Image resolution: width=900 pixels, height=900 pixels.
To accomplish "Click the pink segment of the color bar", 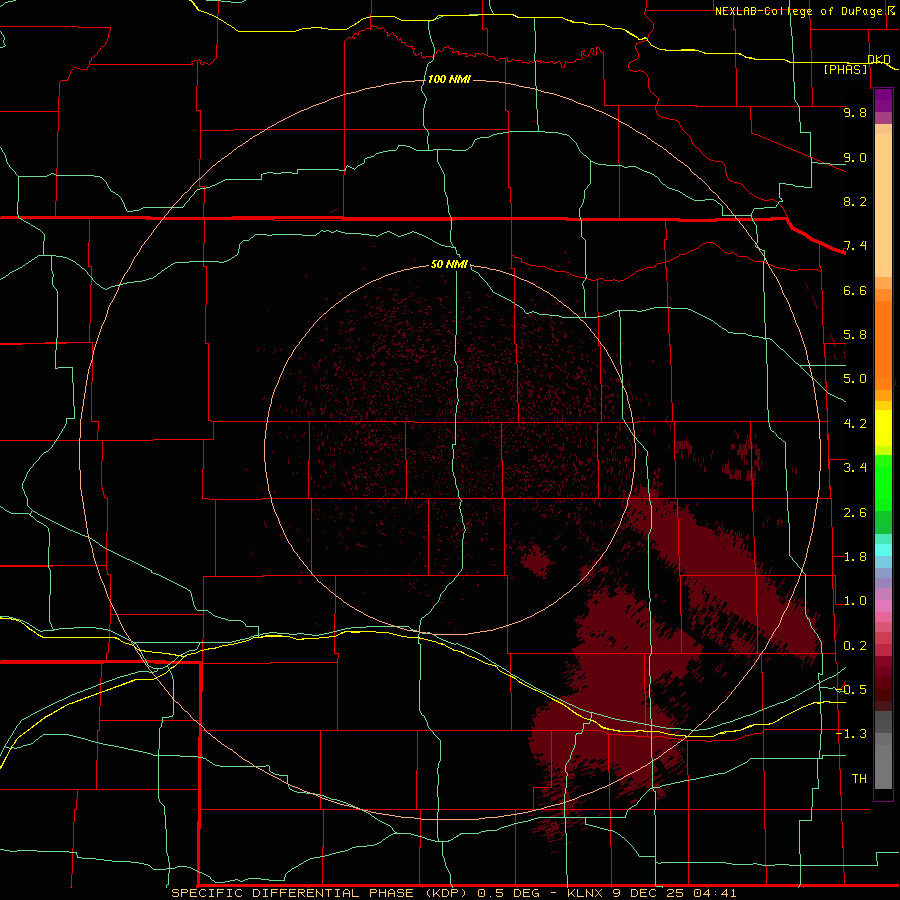I will (x=883, y=606).
